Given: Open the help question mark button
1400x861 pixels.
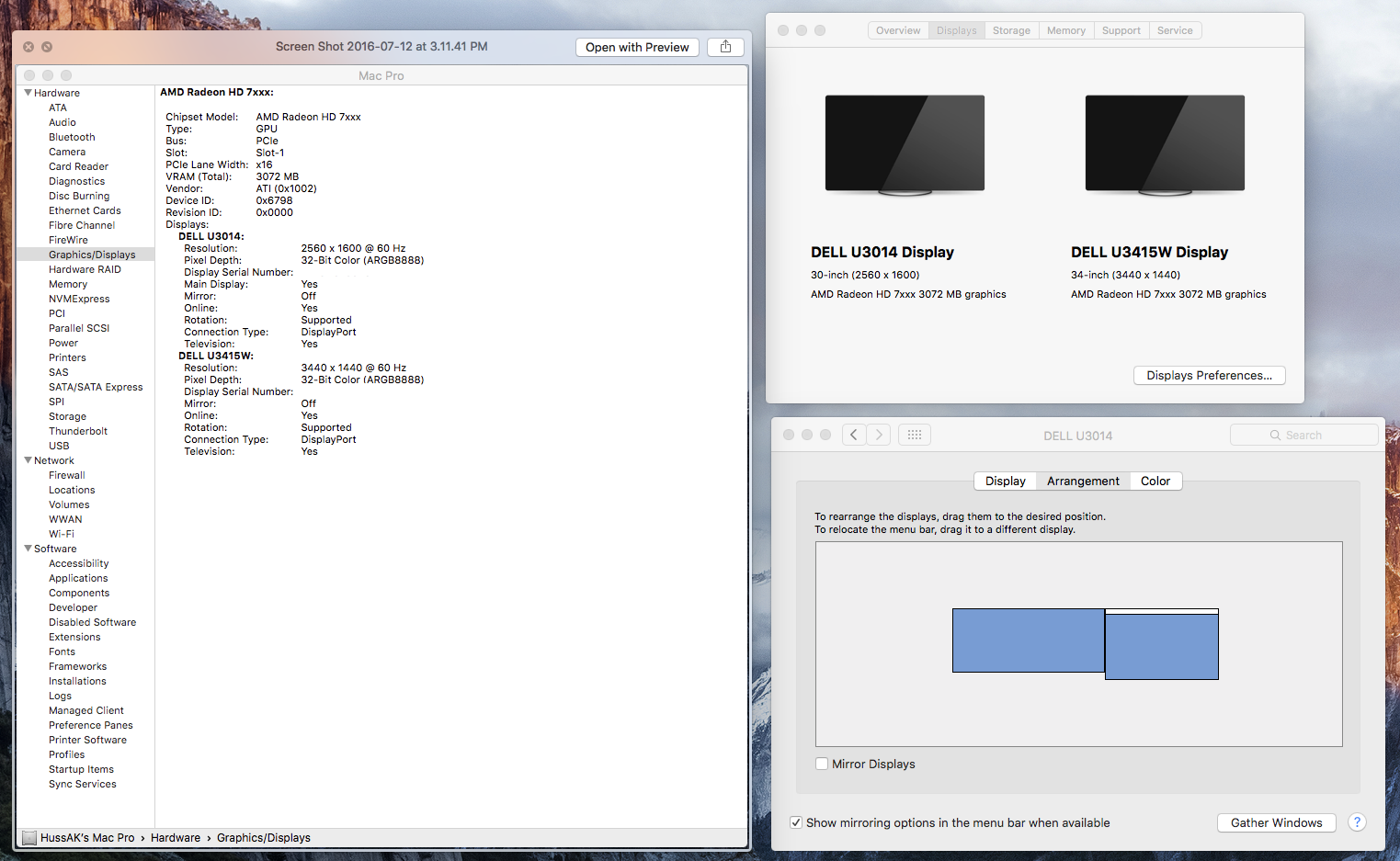Looking at the screenshot, I should pos(1357,822).
